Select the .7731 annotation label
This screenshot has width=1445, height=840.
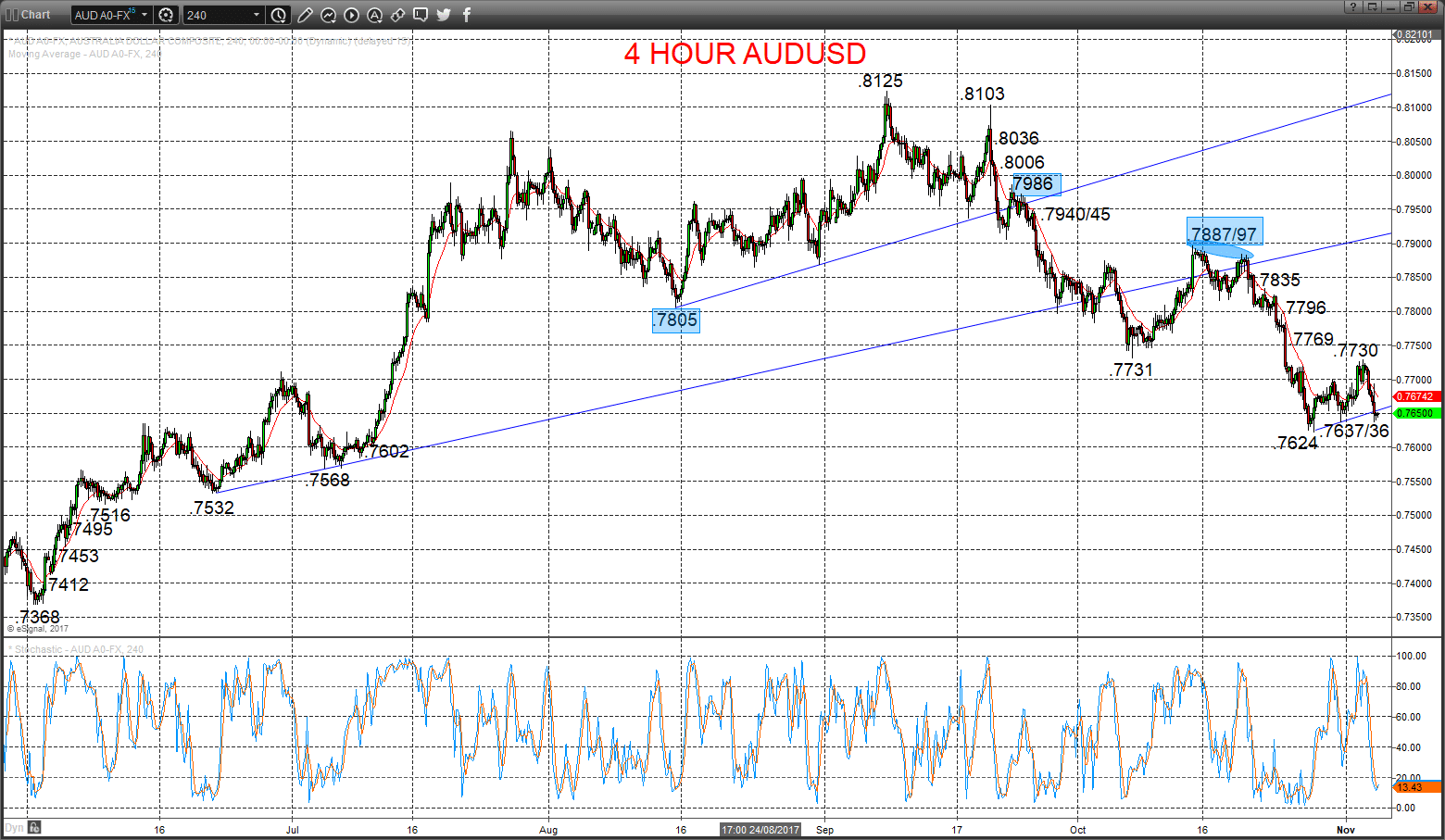[1131, 370]
